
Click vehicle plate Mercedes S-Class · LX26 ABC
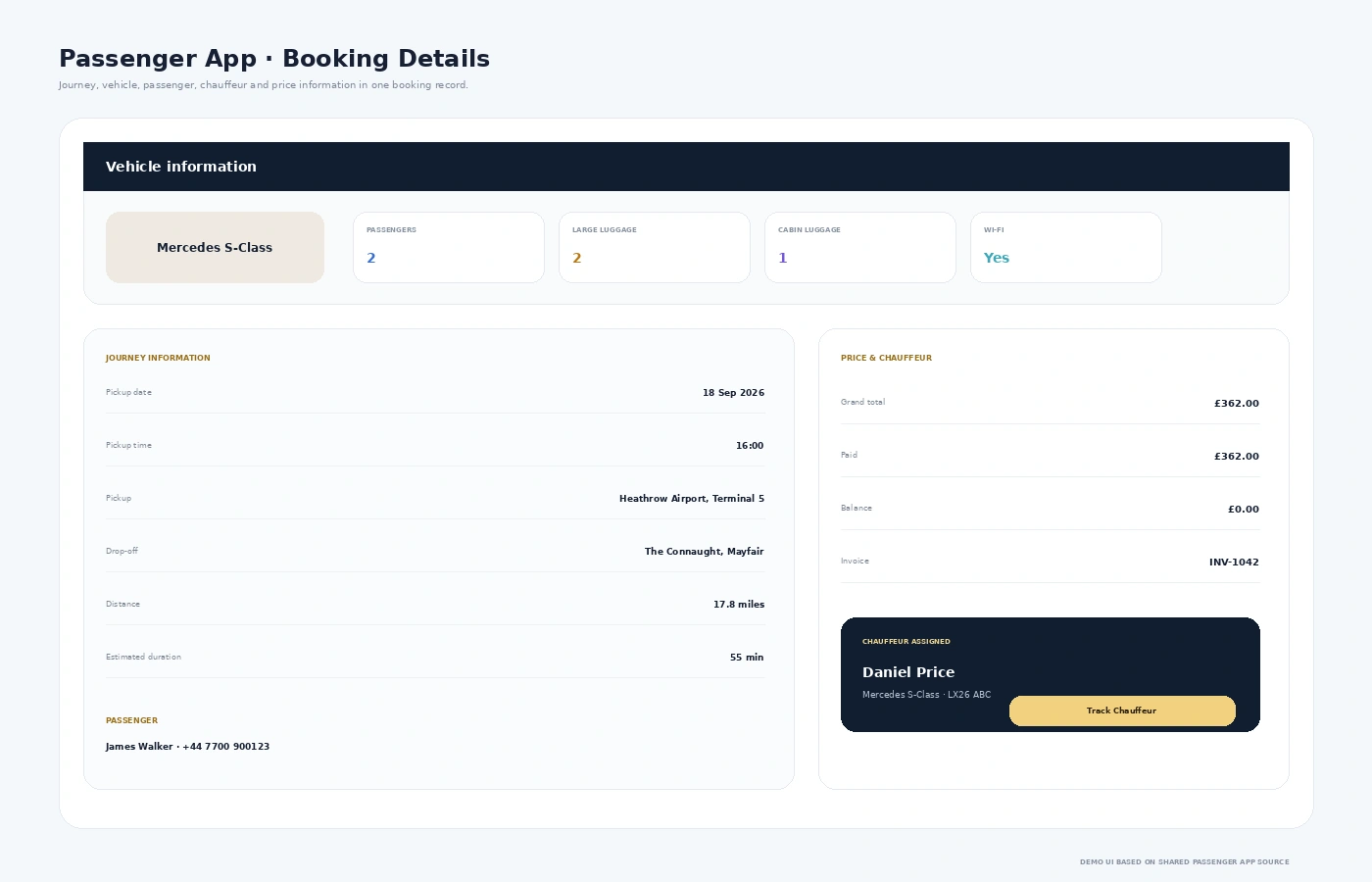pyautogui.click(x=926, y=695)
